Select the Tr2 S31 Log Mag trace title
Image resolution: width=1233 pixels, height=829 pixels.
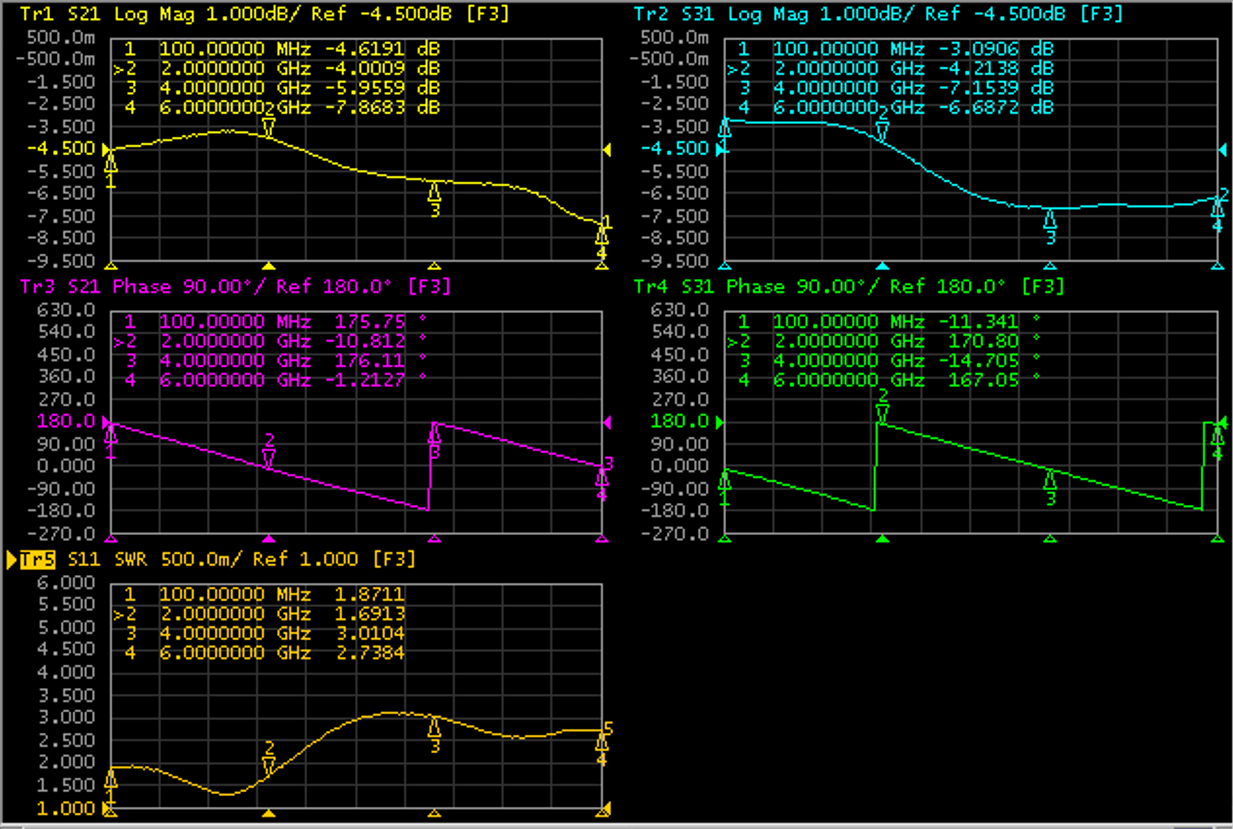[x=878, y=15]
